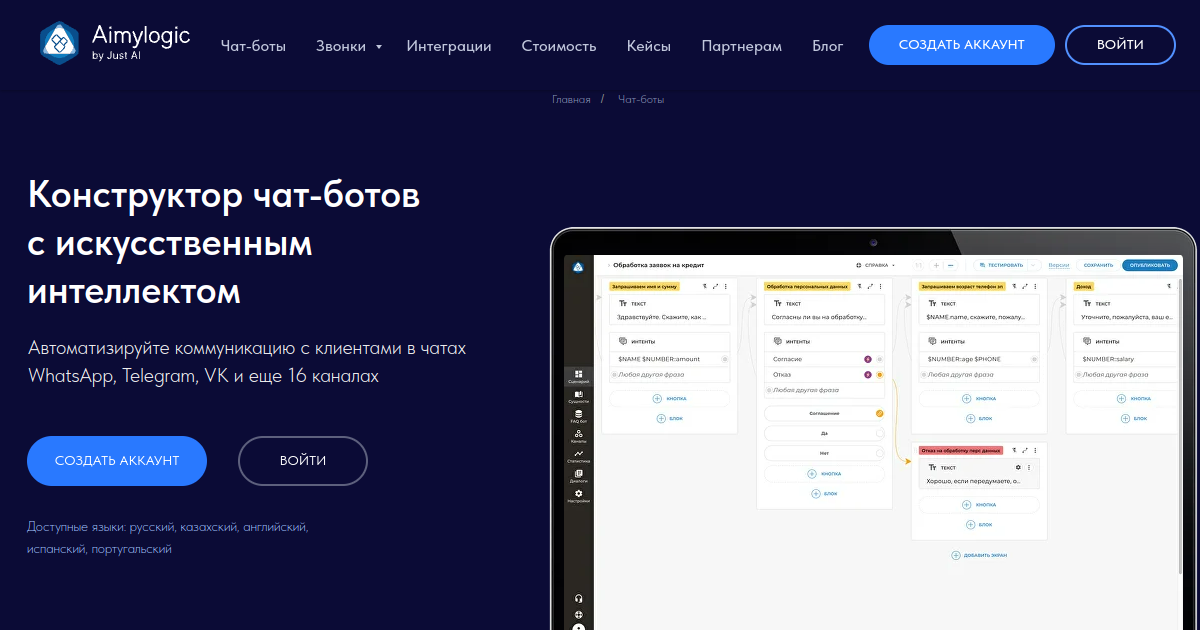
Task: Open Интеграции in top navigation
Action: tap(449, 46)
